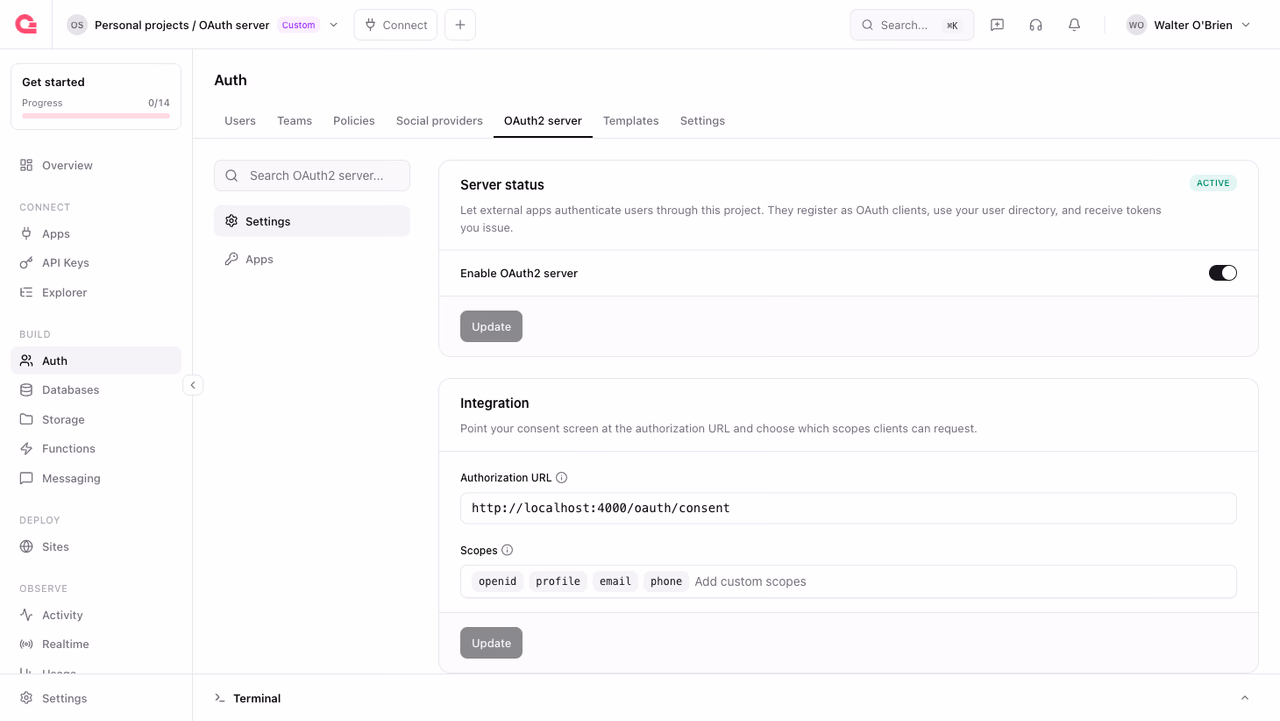Switch to the Templates tab

tap(631, 121)
